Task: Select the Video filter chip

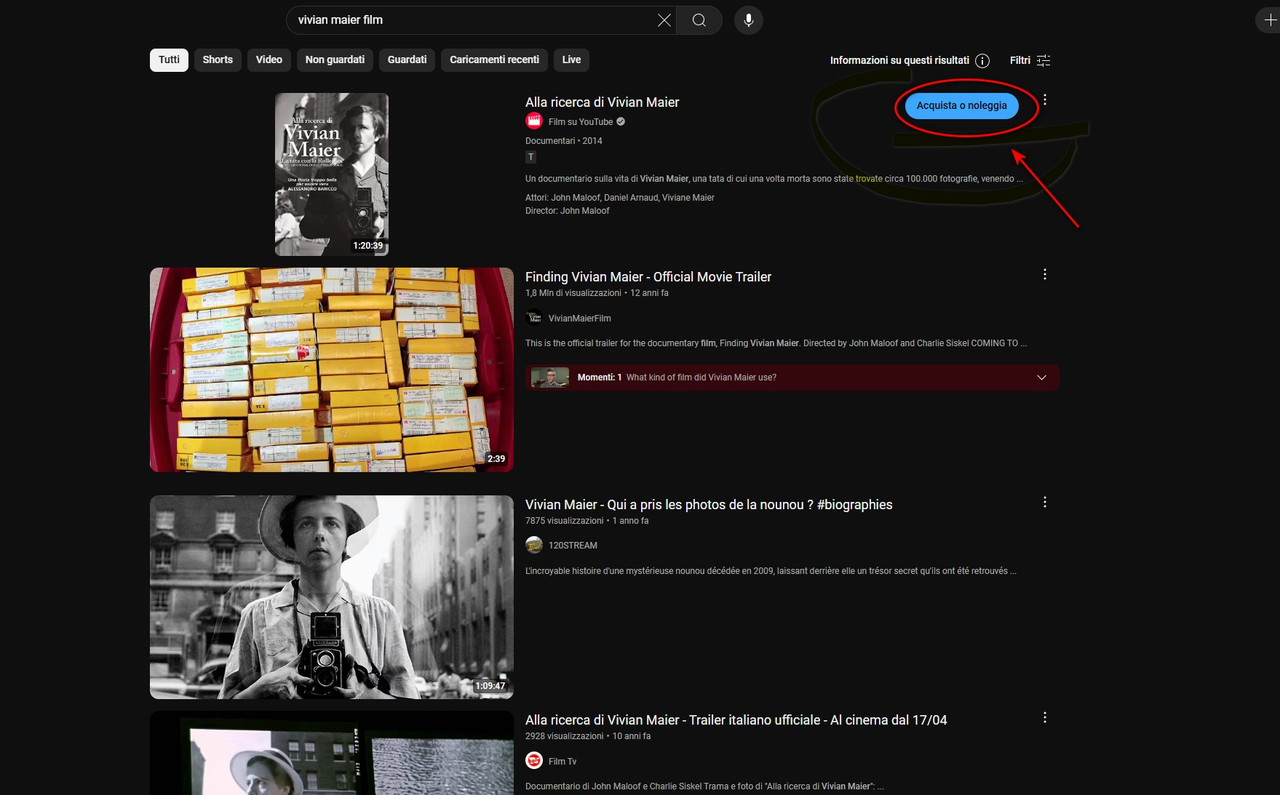Action: pos(269,60)
